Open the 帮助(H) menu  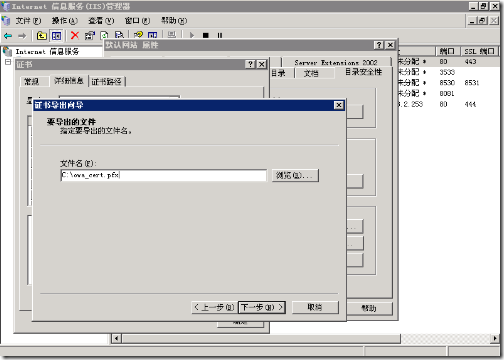pos(174,21)
